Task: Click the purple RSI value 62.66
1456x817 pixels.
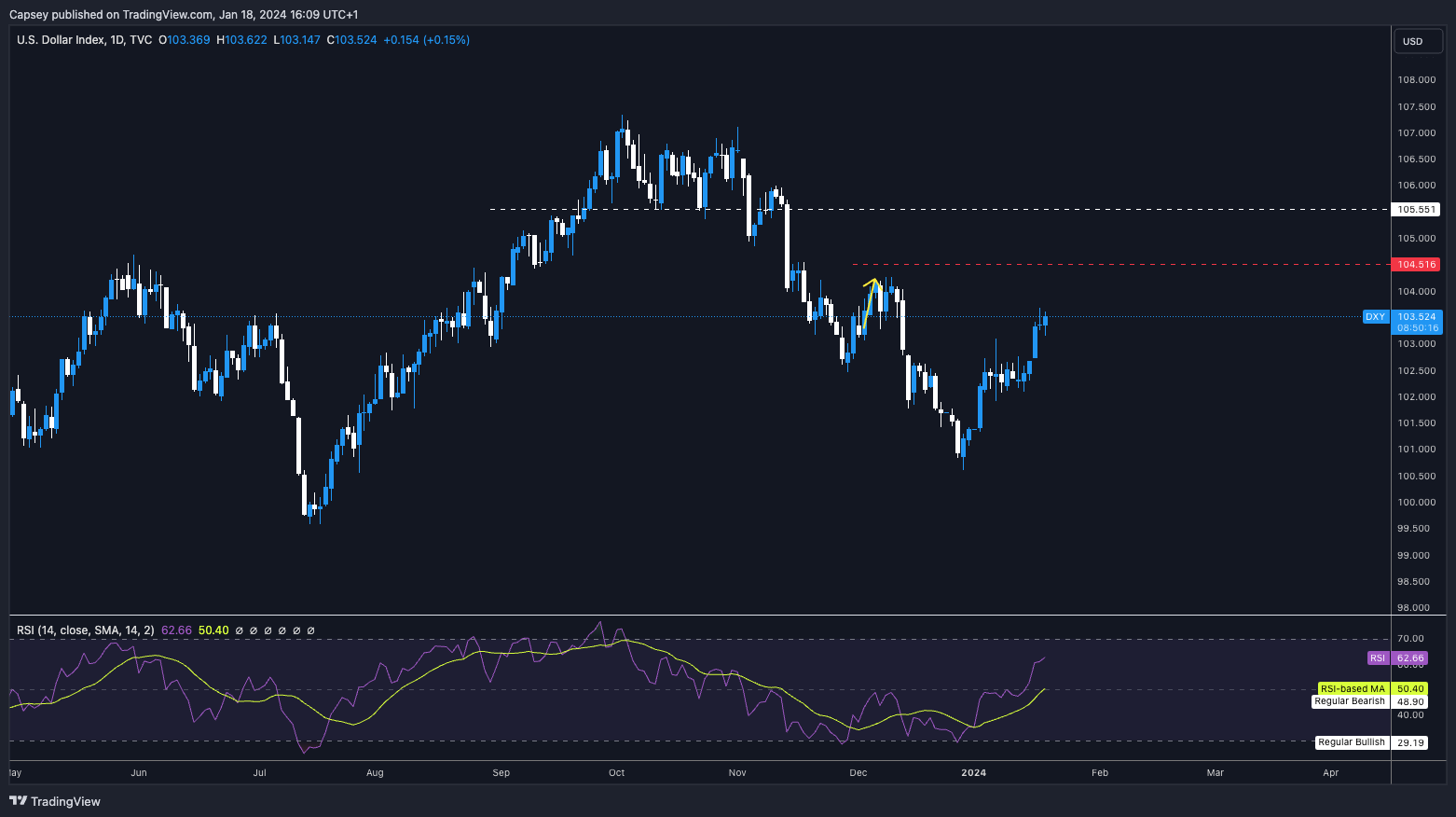Action: [176, 630]
